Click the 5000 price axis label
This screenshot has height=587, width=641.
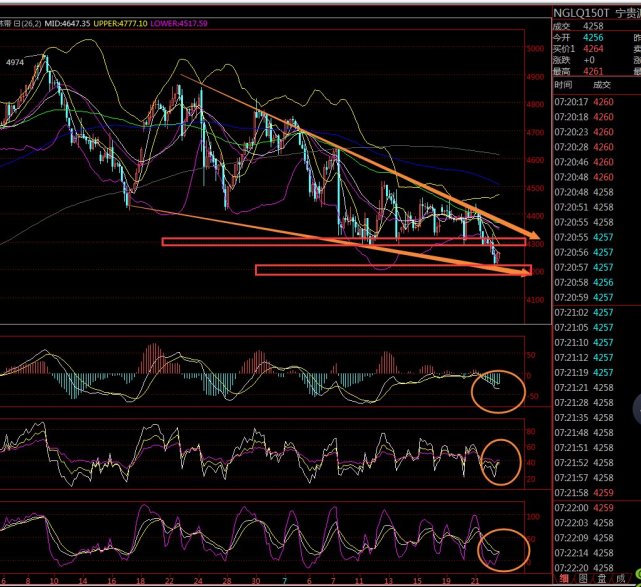pyautogui.click(x=536, y=49)
